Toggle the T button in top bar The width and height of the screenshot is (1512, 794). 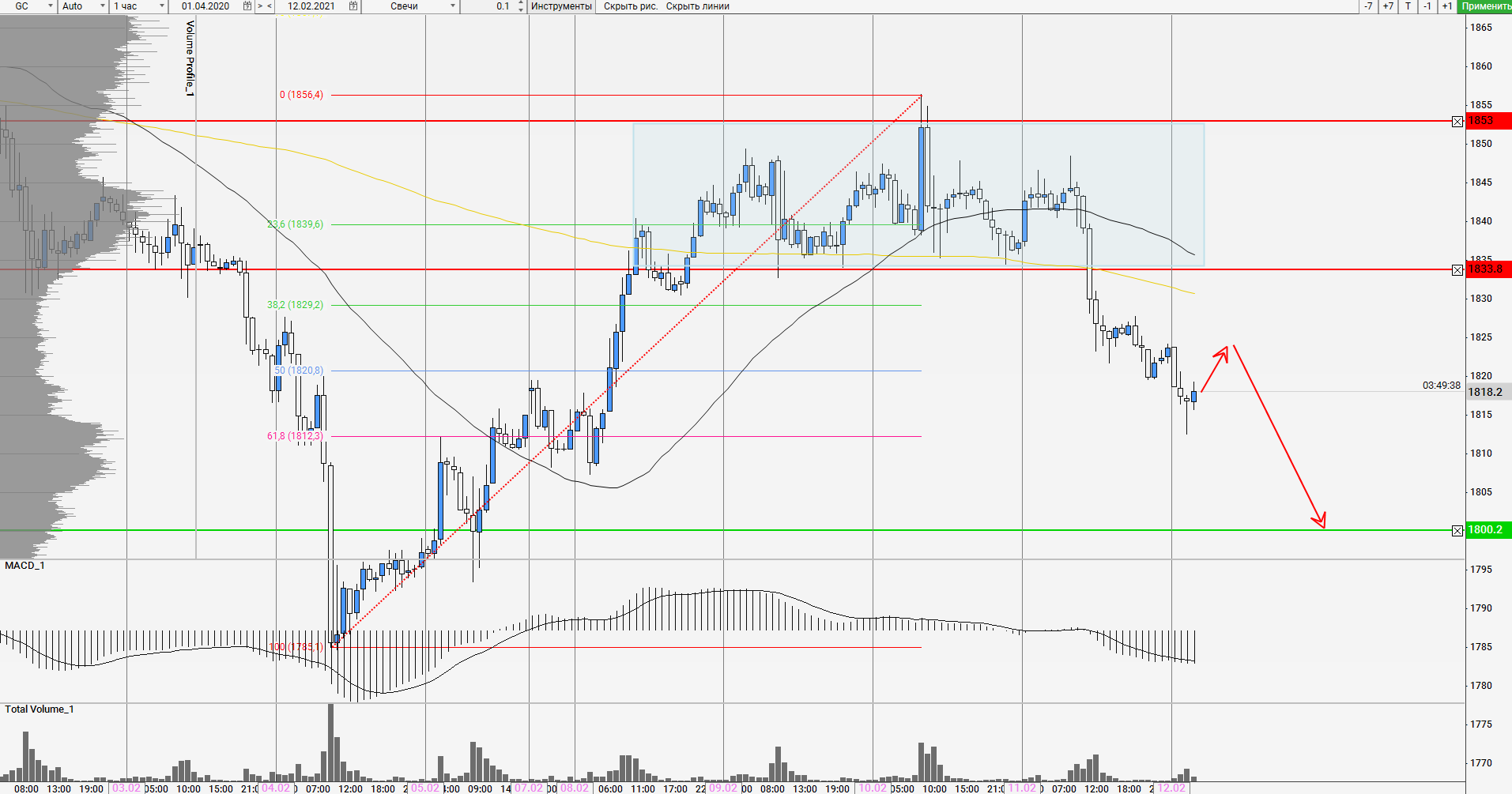pyautogui.click(x=1408, y=6)
